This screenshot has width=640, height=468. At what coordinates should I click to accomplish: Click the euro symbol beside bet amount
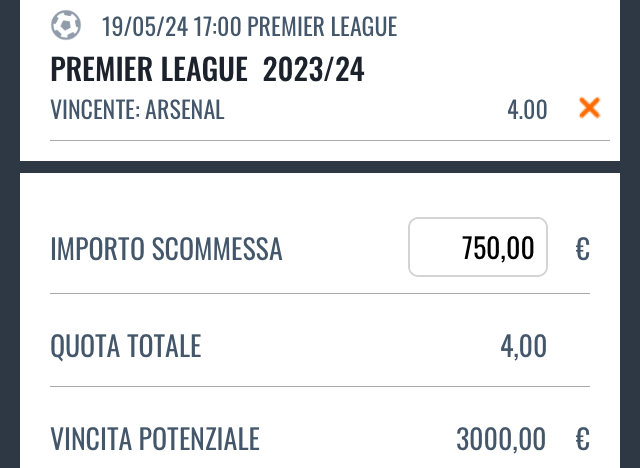tap(582, 248)
